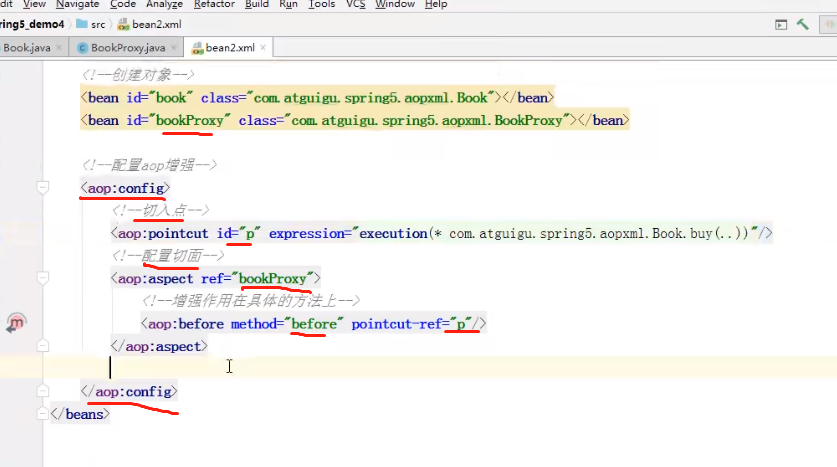Click the opening <aop:config> tag
This screenshot has width=837, height=467.
coord(125,188)
